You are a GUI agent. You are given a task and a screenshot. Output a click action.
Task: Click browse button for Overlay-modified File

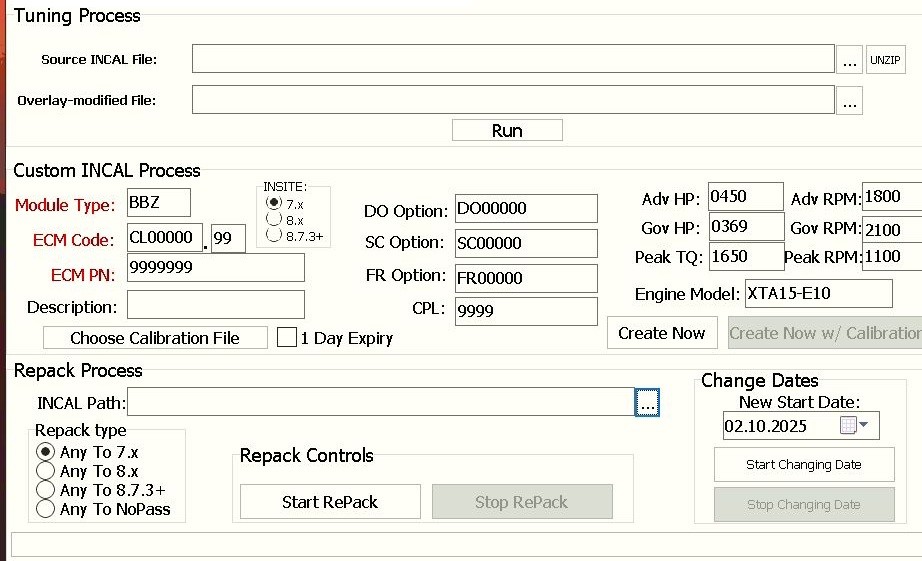point(850,101)
